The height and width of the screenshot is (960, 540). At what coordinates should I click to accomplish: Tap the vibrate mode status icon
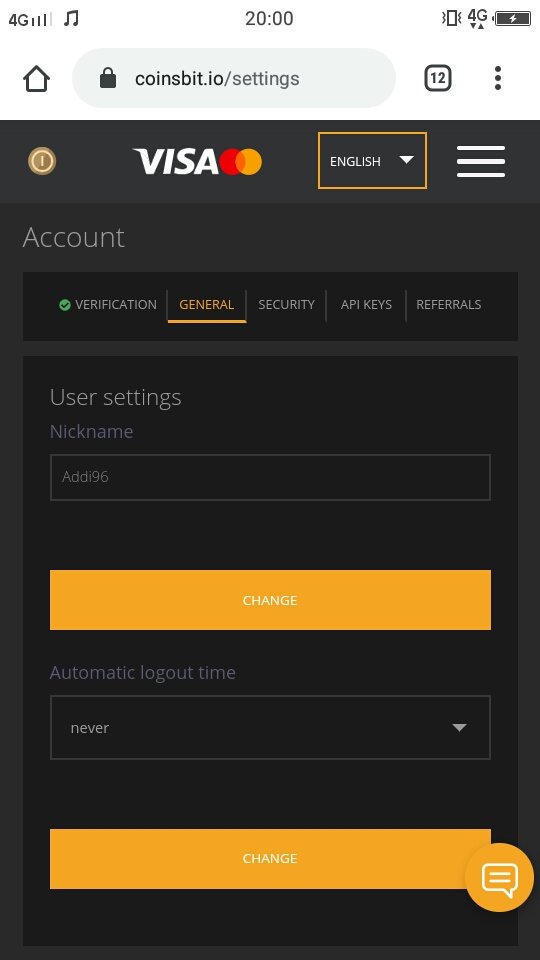click(x=451, y=18)
